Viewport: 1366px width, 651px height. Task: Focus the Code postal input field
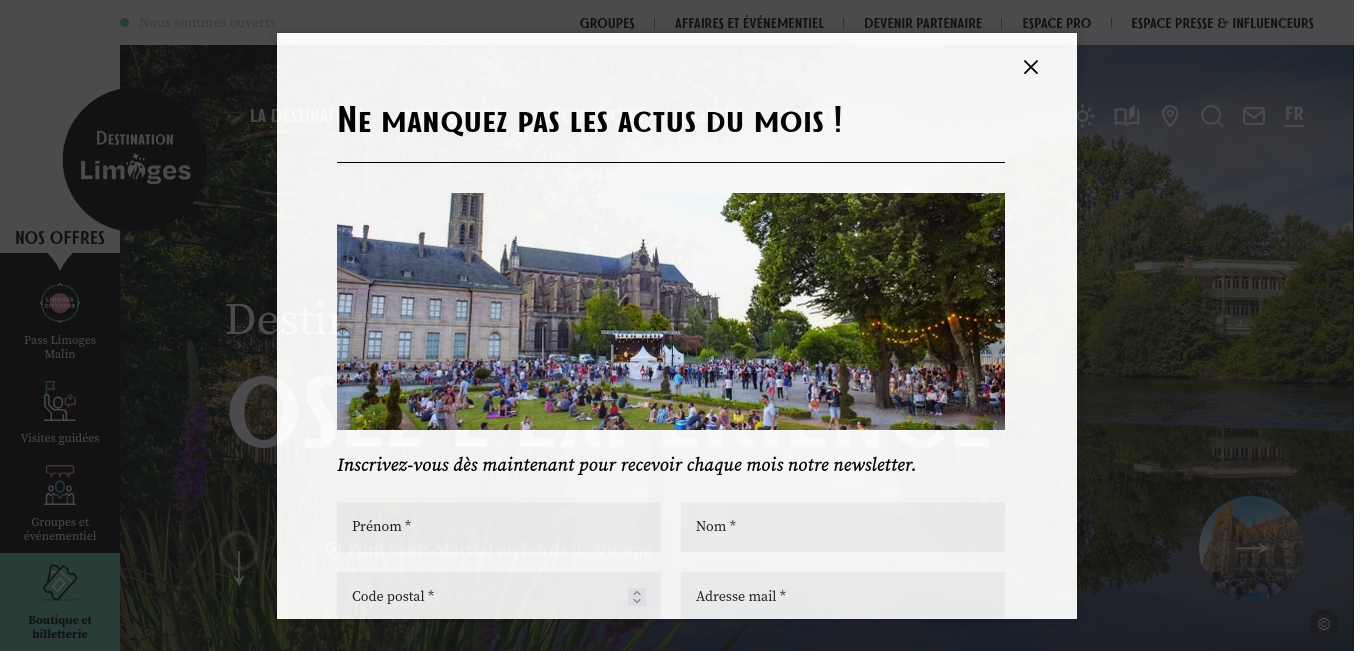[499, 596]
